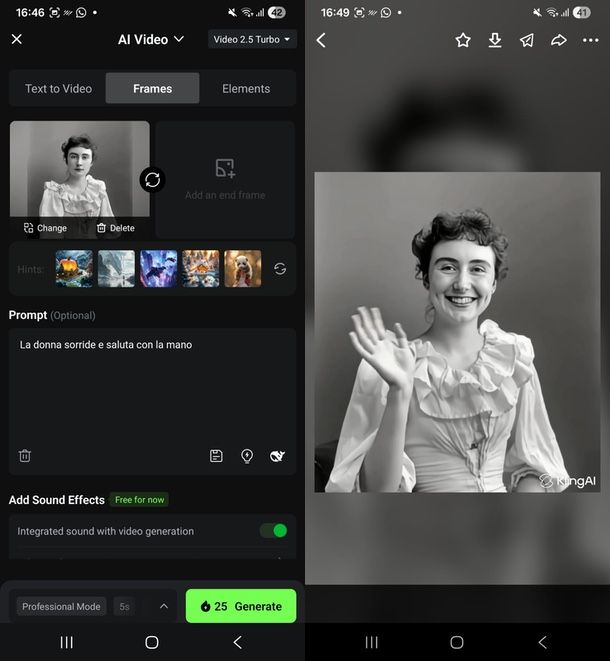610x661 pixels.
Task: Change the start frame image
Action: (x=45, y=228)
